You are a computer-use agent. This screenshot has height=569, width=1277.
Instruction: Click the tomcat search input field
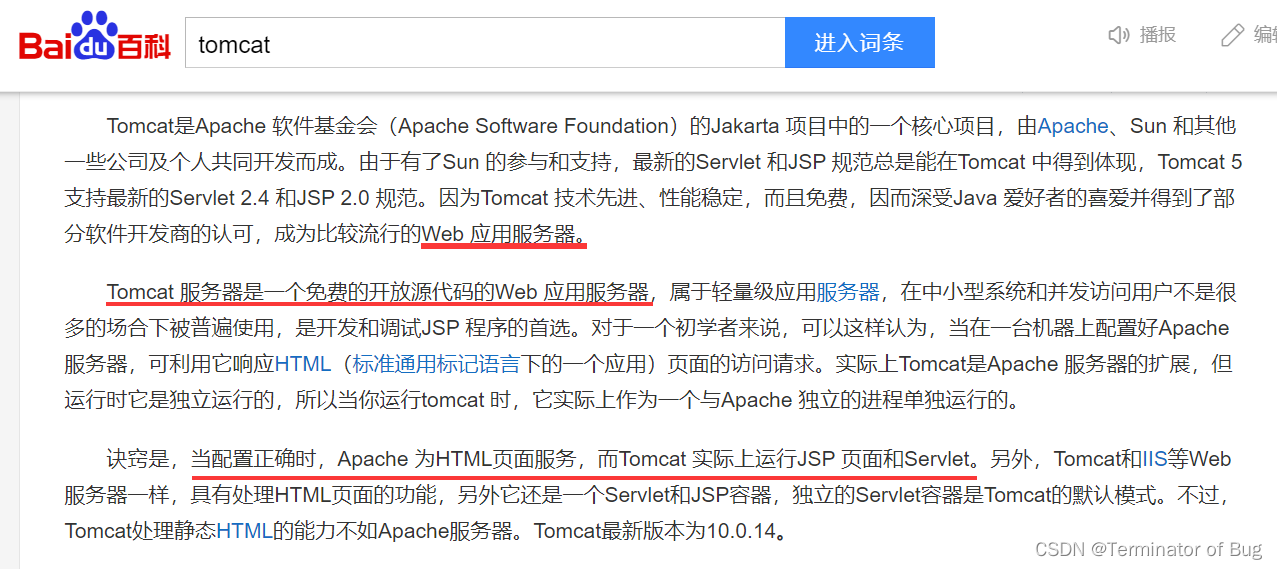pos(485,43)
